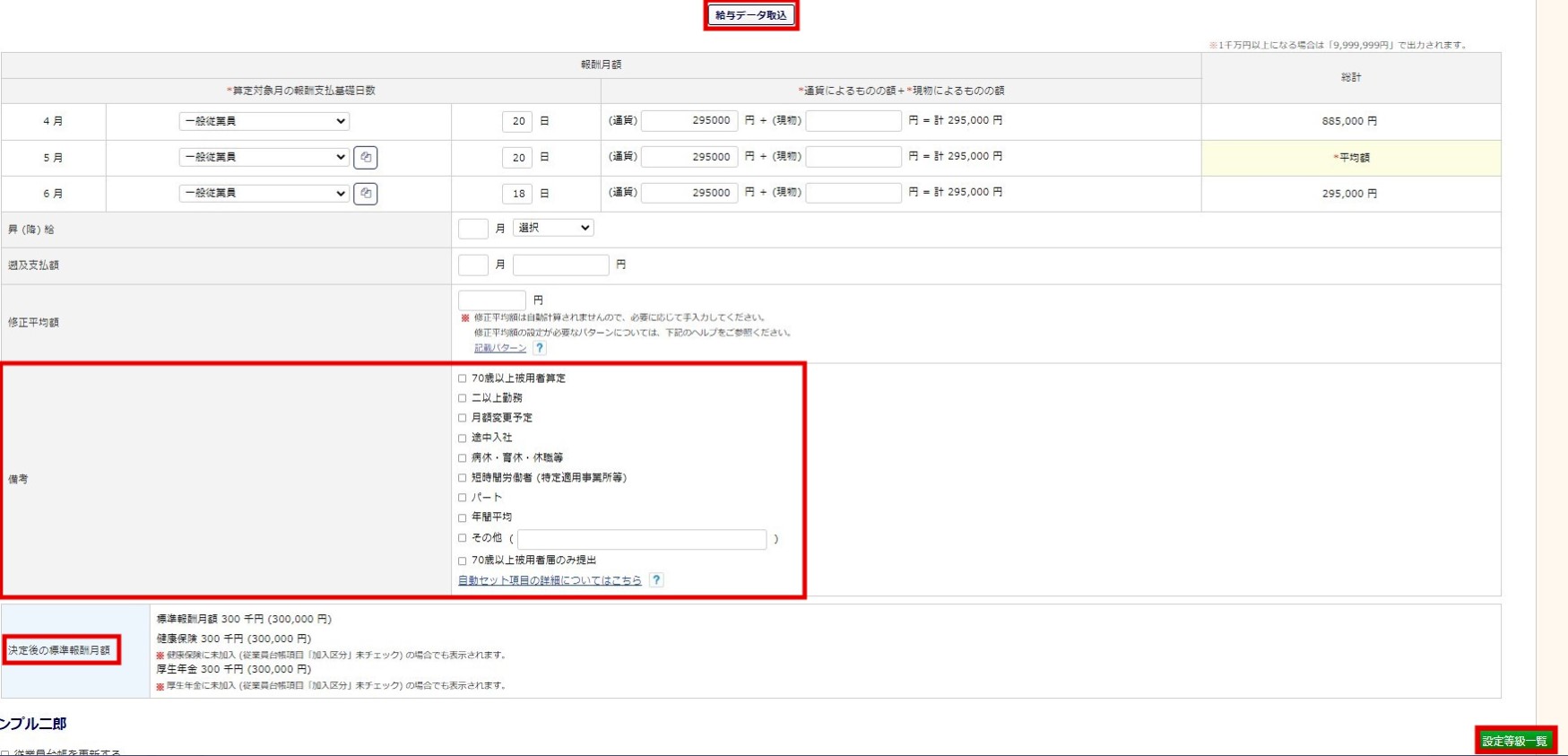
Task: Copy icon in the 5月 row
Action: click(366, 157)
